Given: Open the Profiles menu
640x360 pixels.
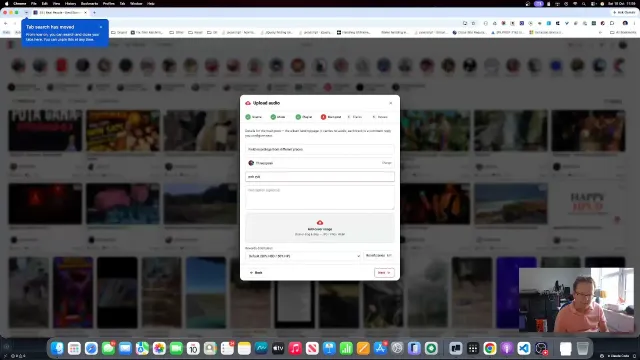Looking at the screenshot, I should click(109, 3).
